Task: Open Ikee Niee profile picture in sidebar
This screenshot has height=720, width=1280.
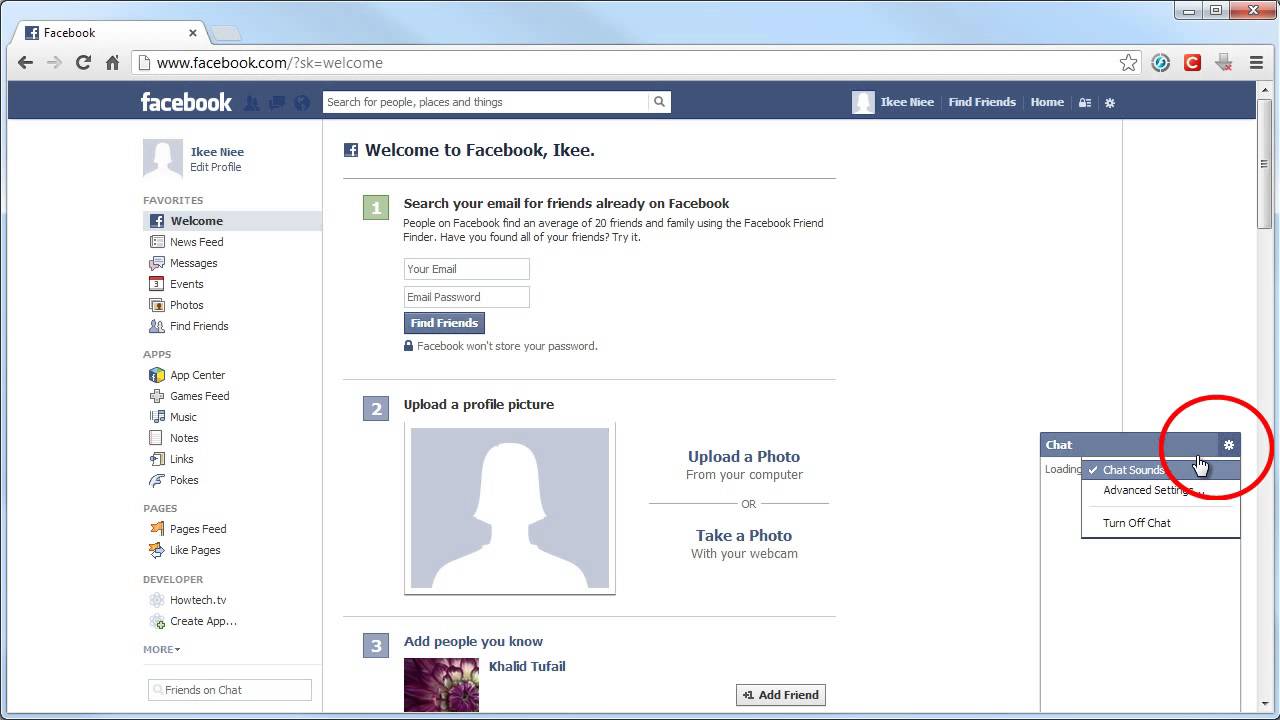Action: [163, 158]
